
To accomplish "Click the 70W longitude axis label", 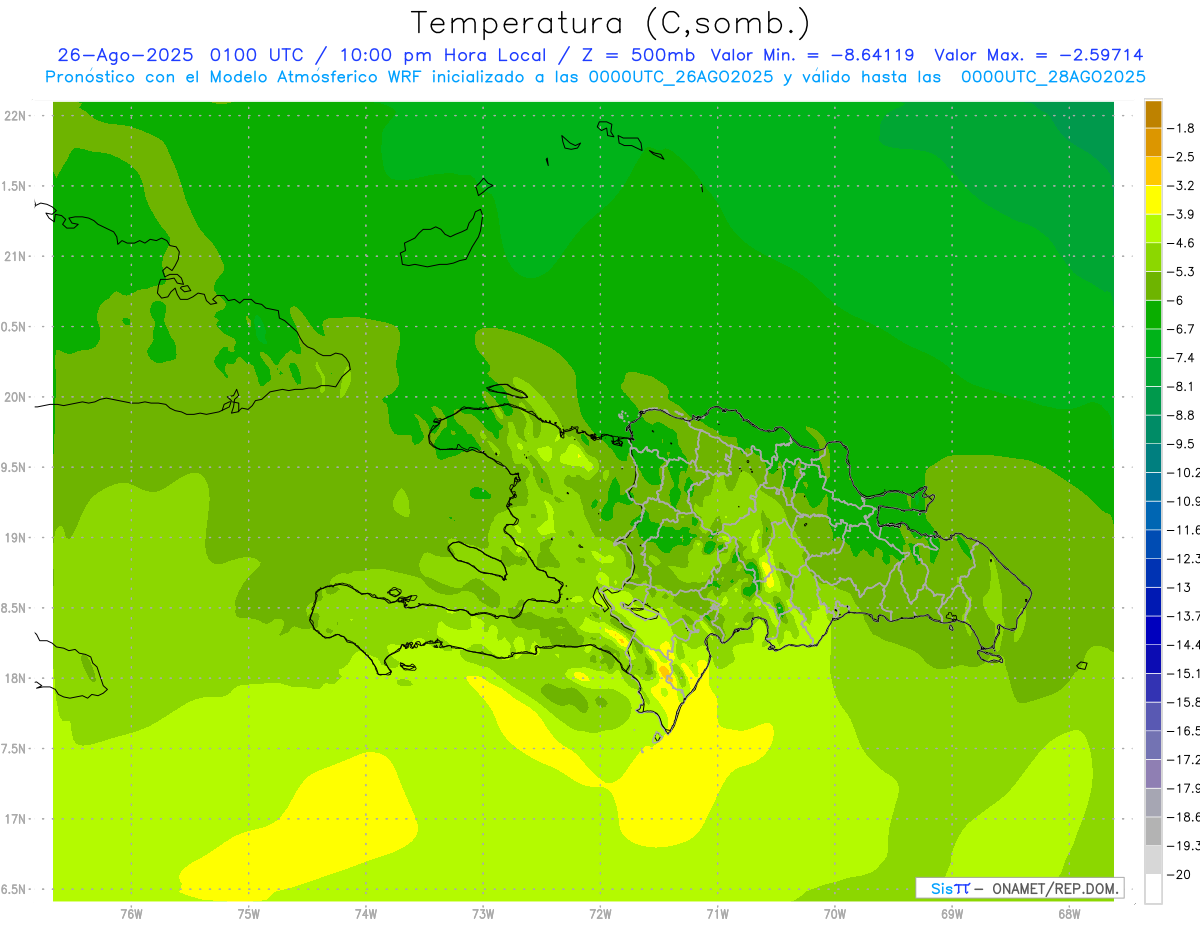I will (x=835, y=914).
